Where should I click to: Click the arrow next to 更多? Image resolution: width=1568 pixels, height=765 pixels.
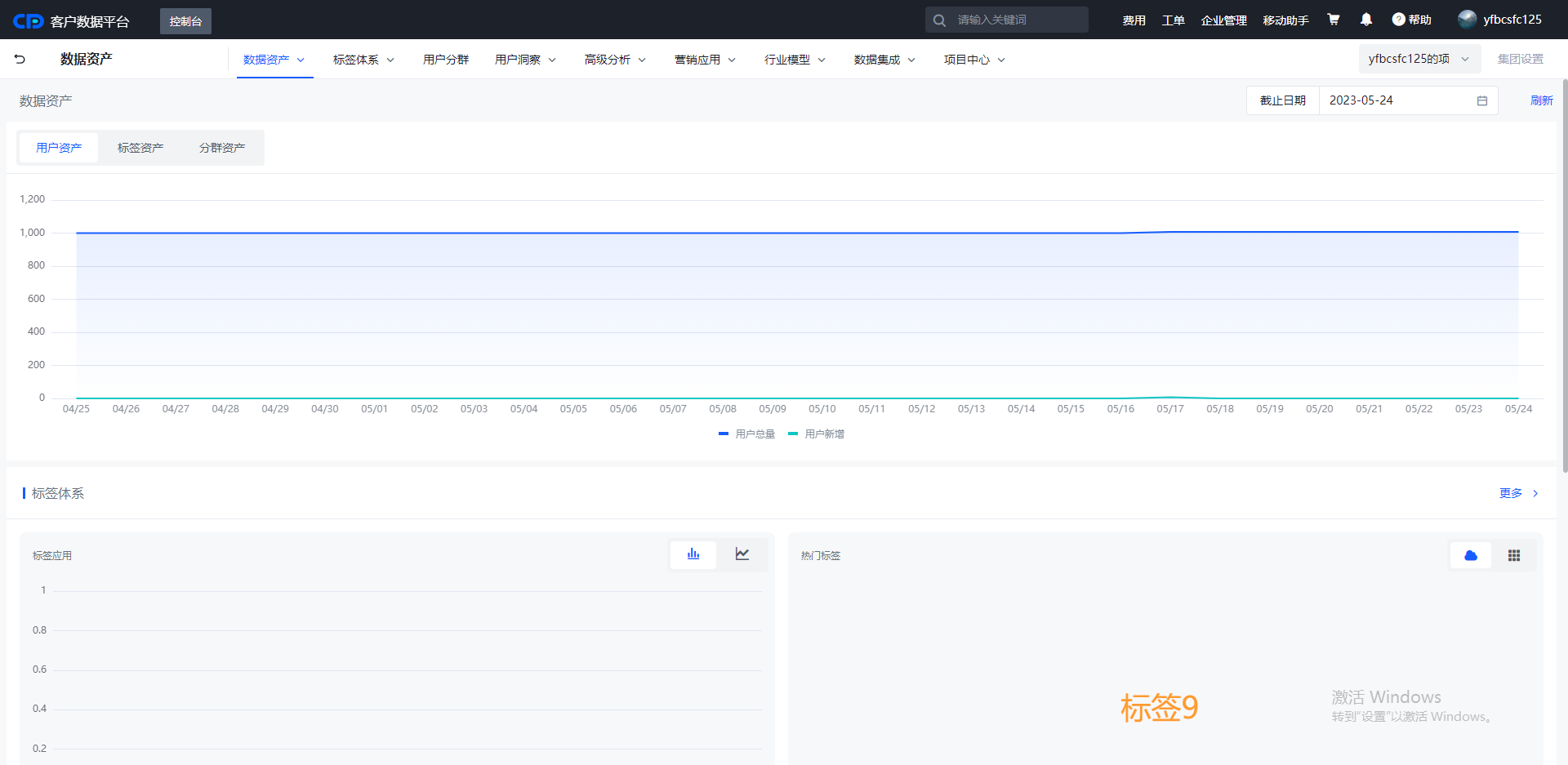(1535, 493)
